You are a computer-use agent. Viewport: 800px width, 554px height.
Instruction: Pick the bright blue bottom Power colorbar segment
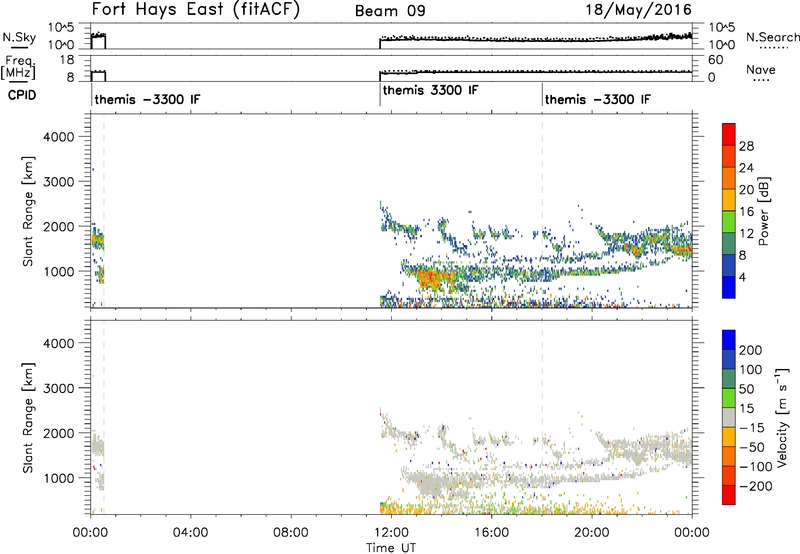pos(729,287)
